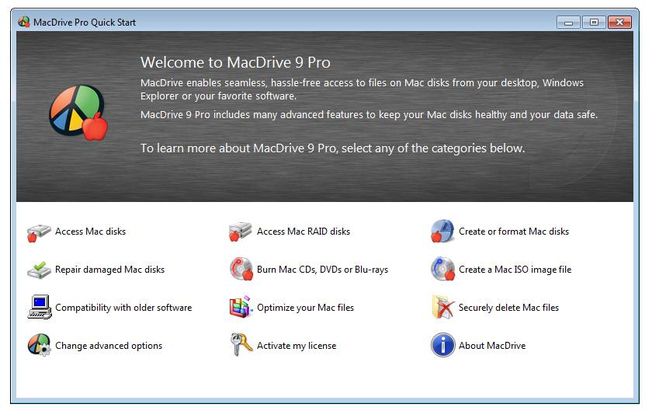659x418 pixels.
Task: Open Create or format Mac disks link
Action: coord(514,231)
